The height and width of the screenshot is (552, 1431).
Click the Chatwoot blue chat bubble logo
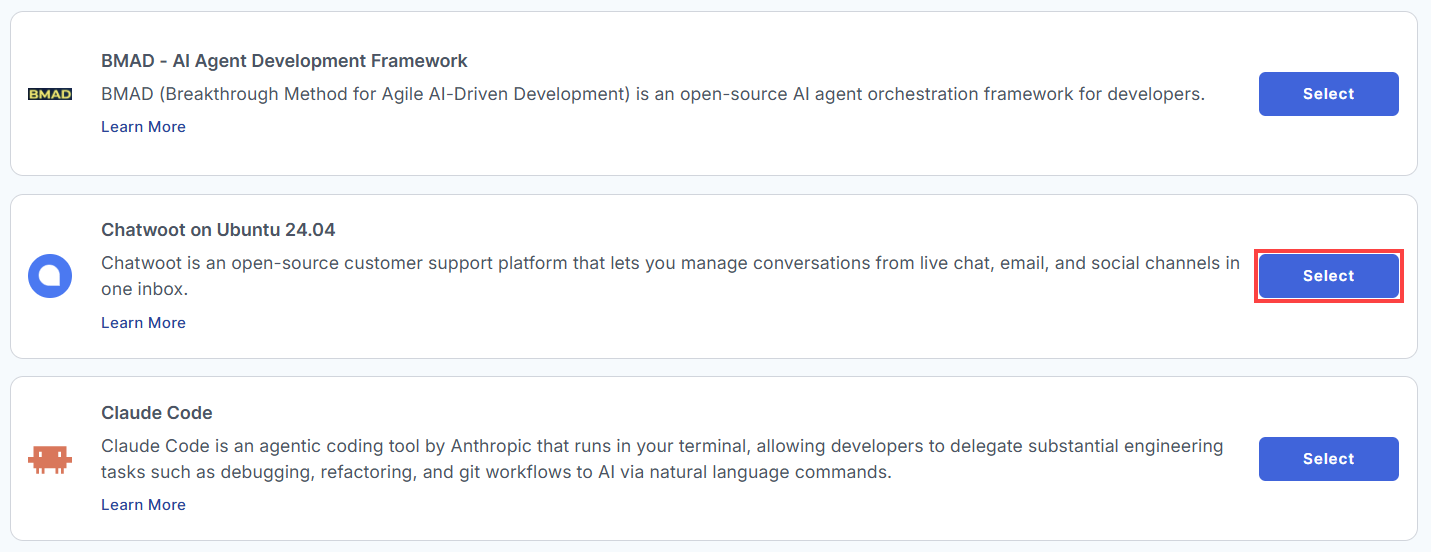click(49, 276)
